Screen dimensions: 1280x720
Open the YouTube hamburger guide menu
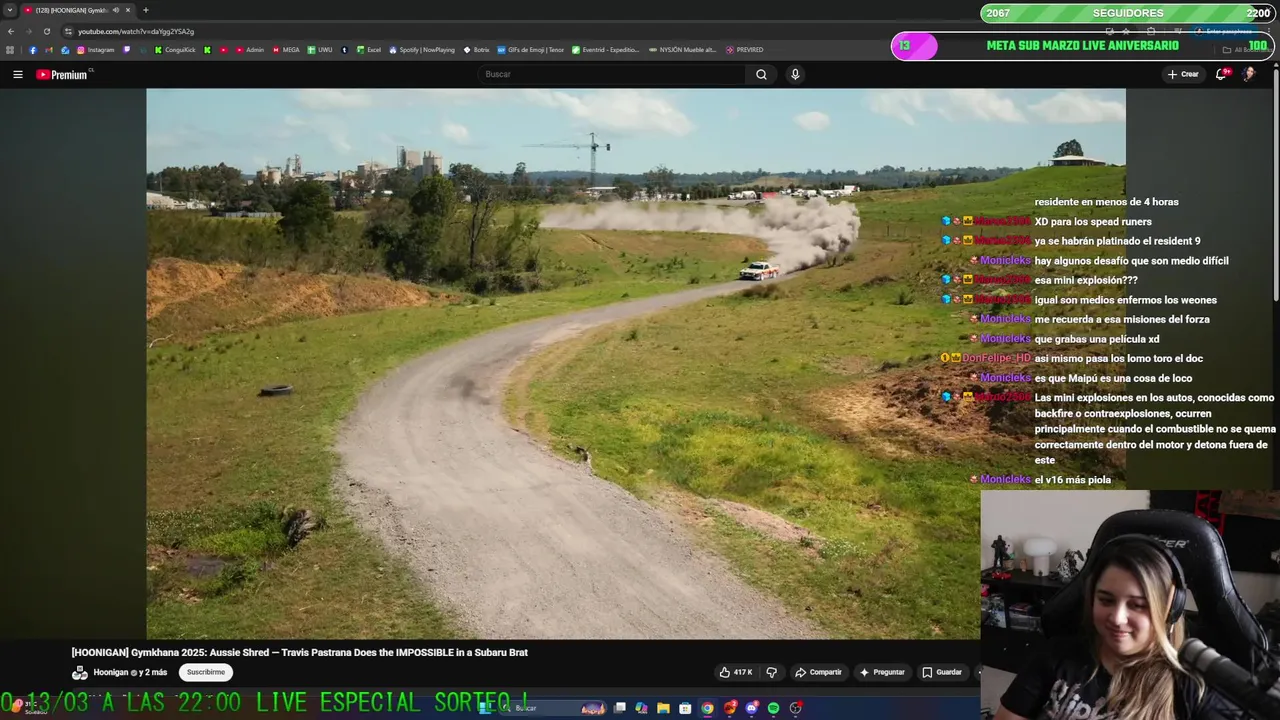pos(17,74)
